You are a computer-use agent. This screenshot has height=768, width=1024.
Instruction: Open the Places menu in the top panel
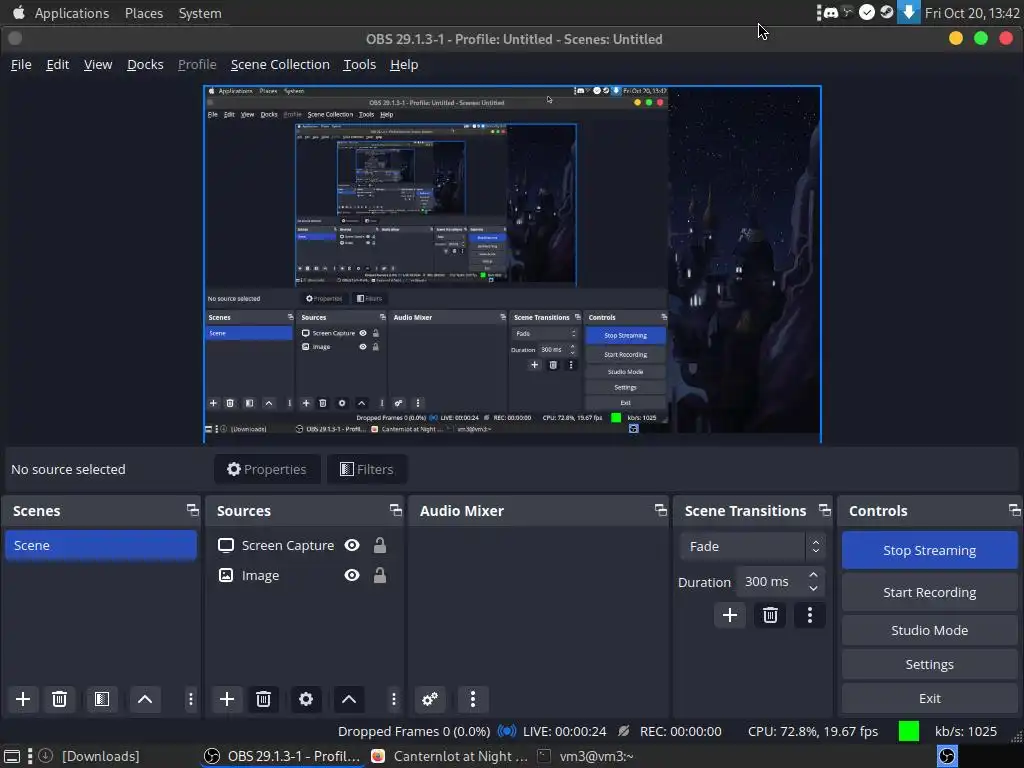(x=144, y=13)
